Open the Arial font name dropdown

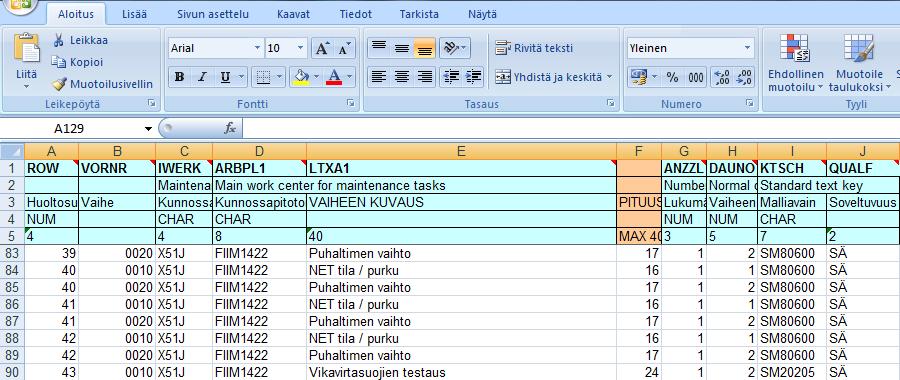[257, 49]
